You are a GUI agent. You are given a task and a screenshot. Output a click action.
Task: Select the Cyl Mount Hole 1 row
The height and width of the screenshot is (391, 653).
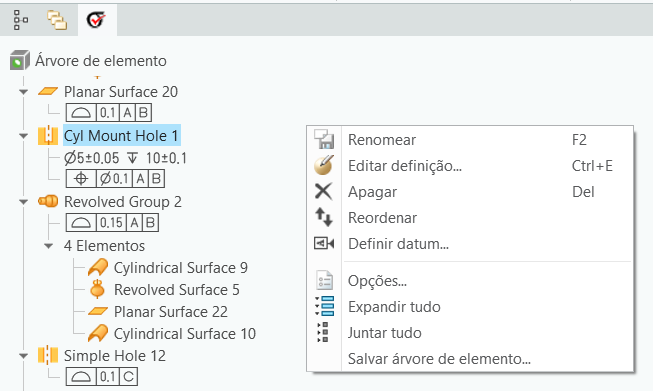pyautogui.click(x=122, y=136)
